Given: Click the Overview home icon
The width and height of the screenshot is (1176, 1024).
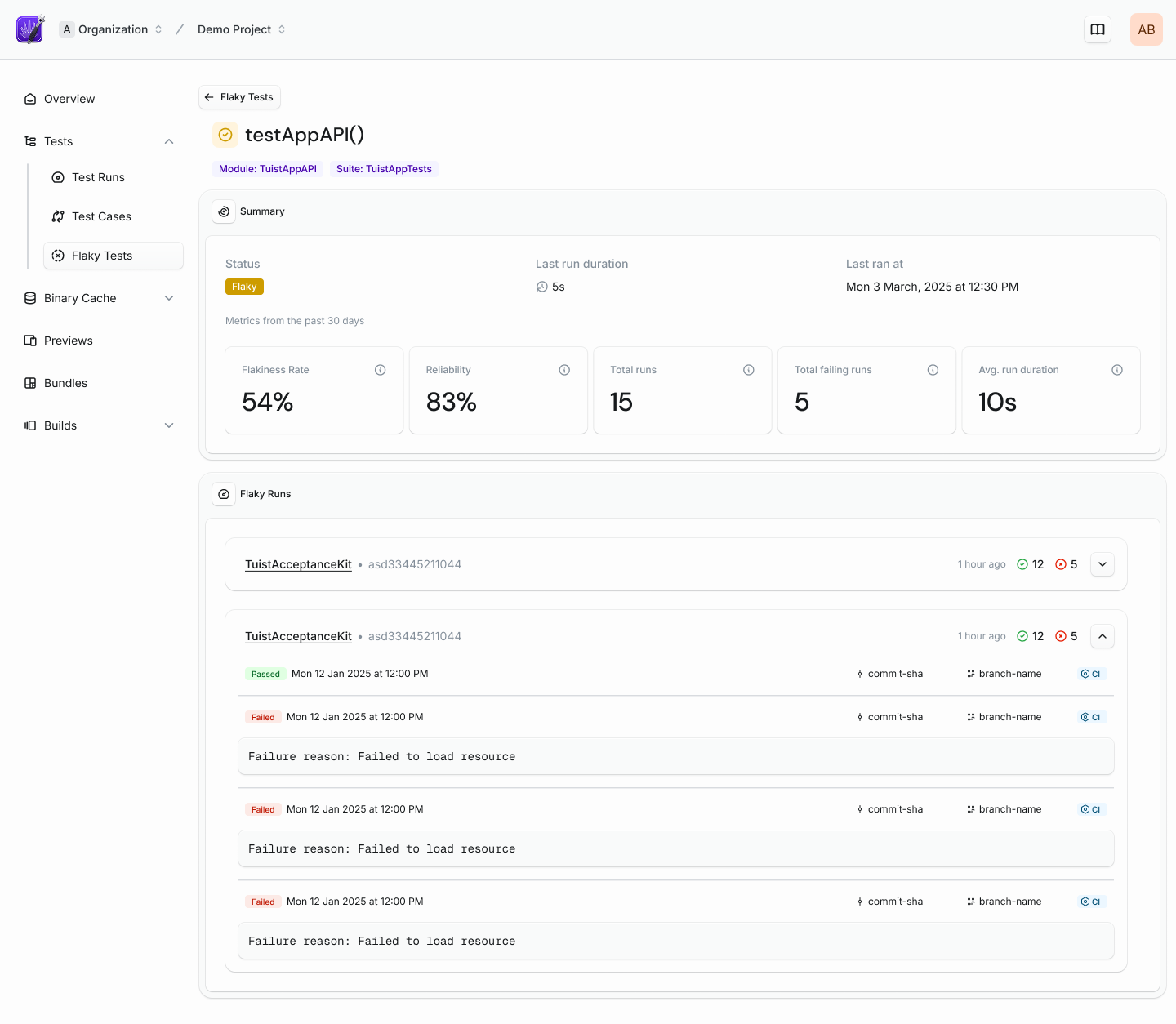Looking at the screenshot, I should click(30, 99).
